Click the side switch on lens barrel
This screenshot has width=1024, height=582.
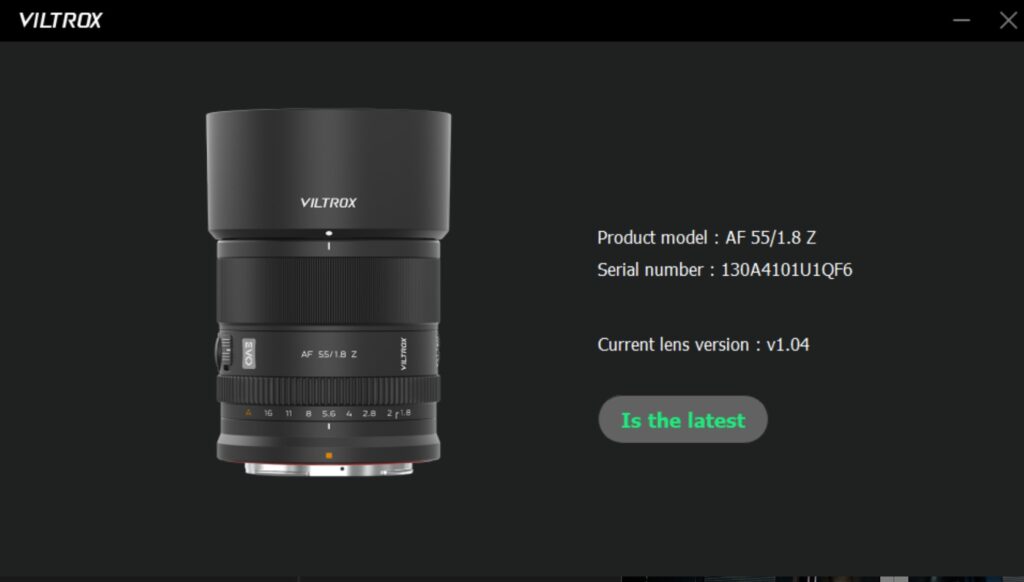[x=225, y=351]
